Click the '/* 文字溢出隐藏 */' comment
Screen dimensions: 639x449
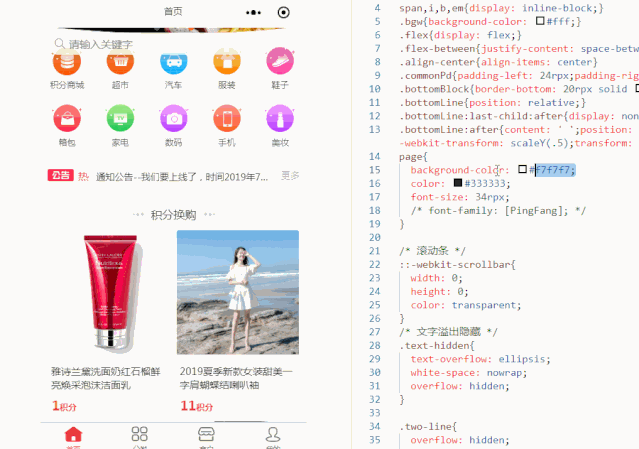click(x=448, y=332)
